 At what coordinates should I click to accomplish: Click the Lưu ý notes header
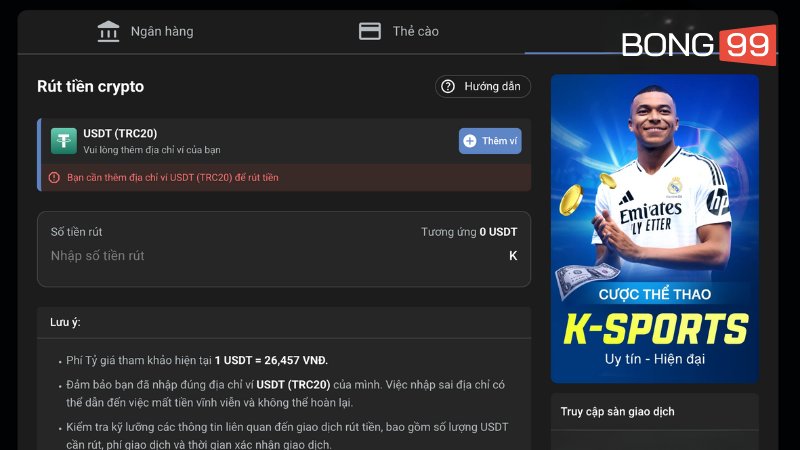click(x=65, y=322)
